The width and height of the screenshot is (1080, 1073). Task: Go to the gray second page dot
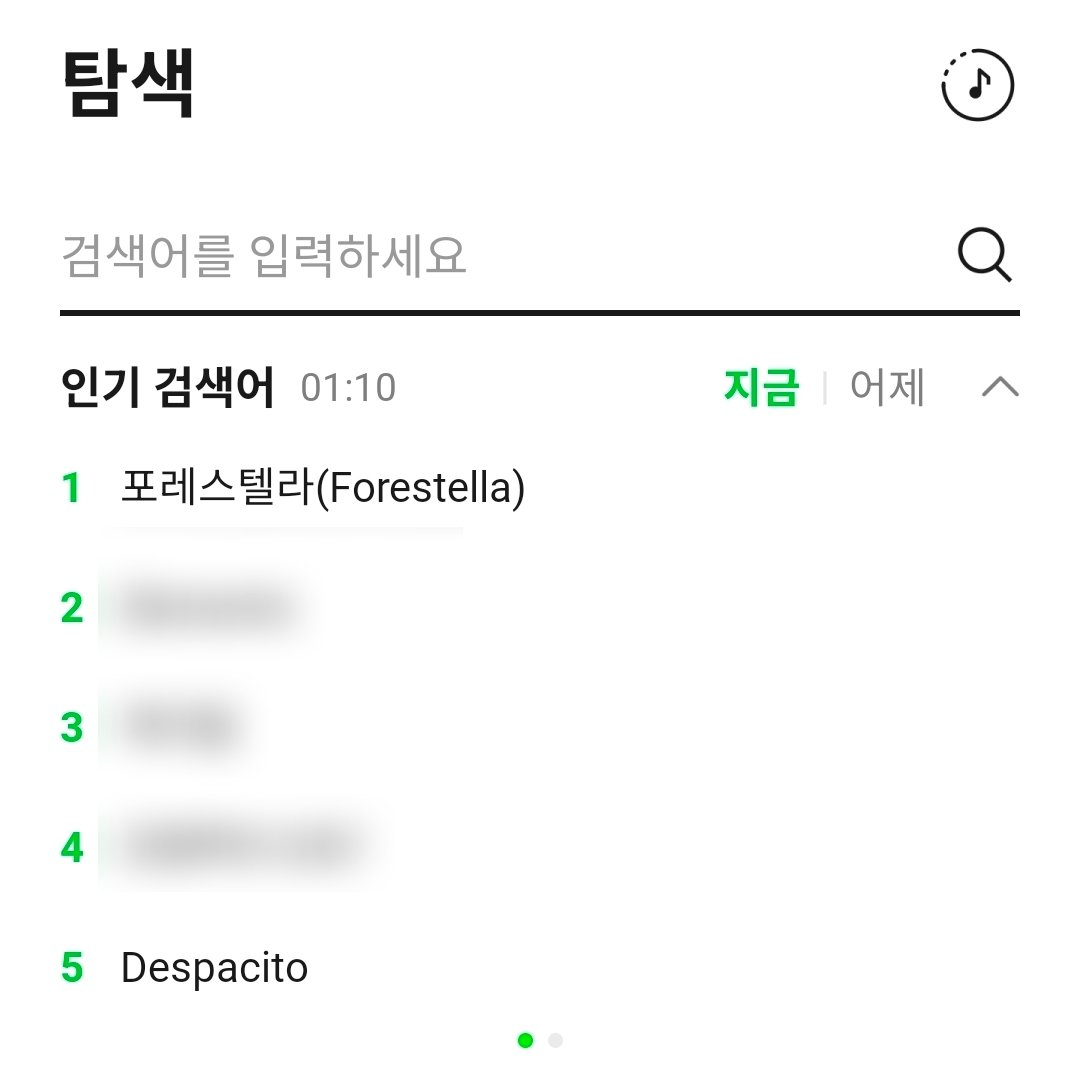555,1041
